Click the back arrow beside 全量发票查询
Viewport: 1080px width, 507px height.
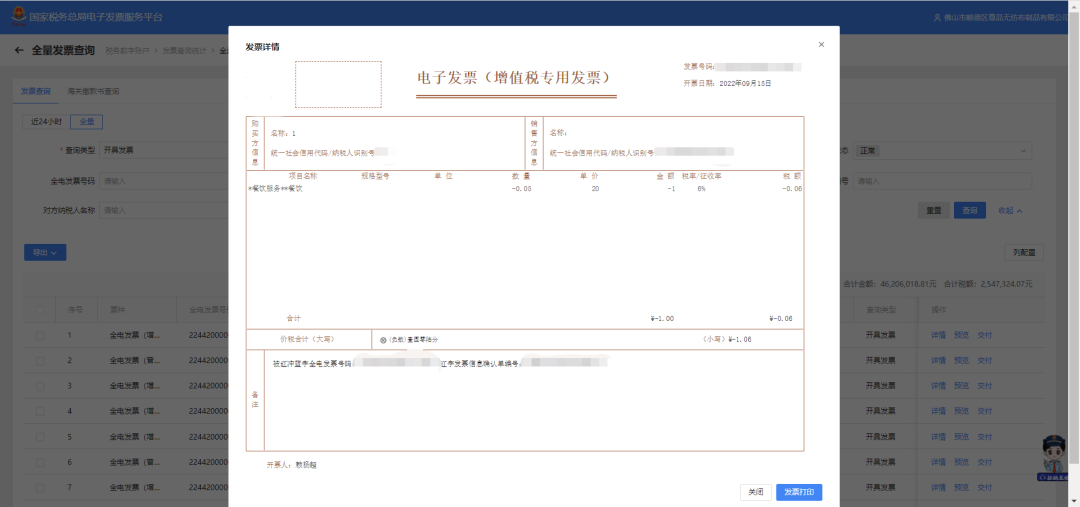point(19,50)
